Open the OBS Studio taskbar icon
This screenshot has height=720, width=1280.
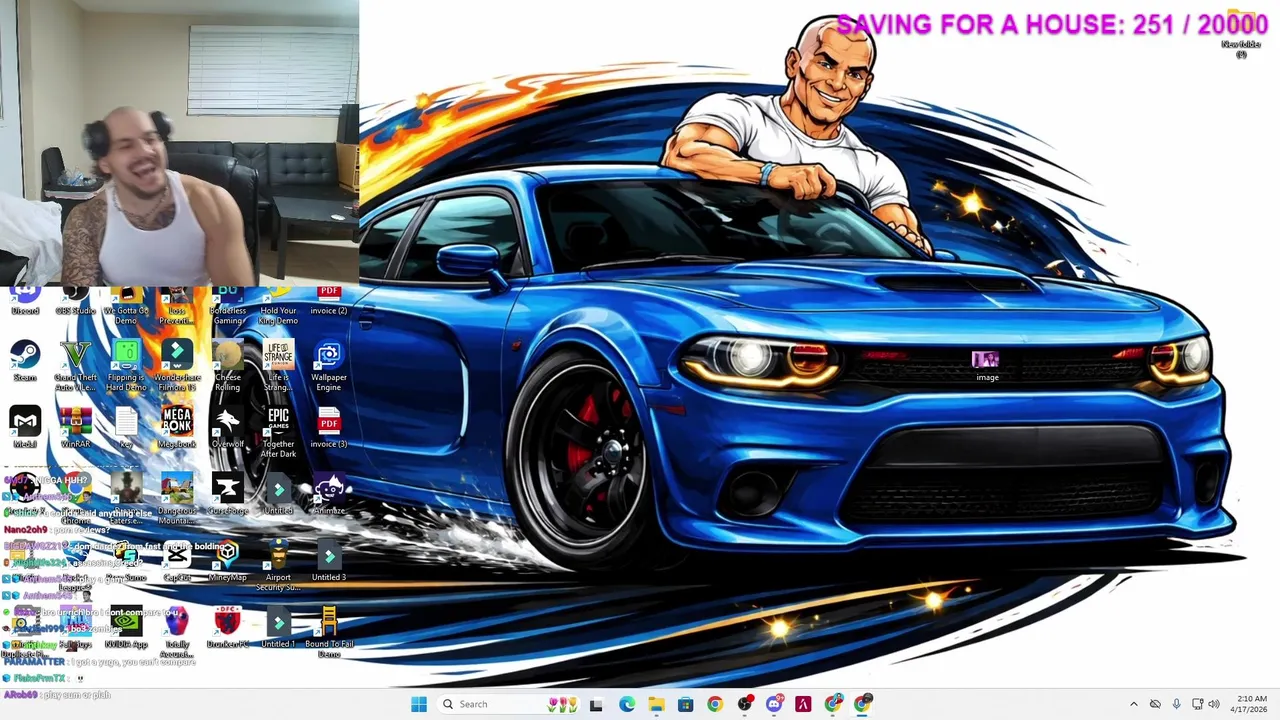pyautogui.click(x=744, y=704)
